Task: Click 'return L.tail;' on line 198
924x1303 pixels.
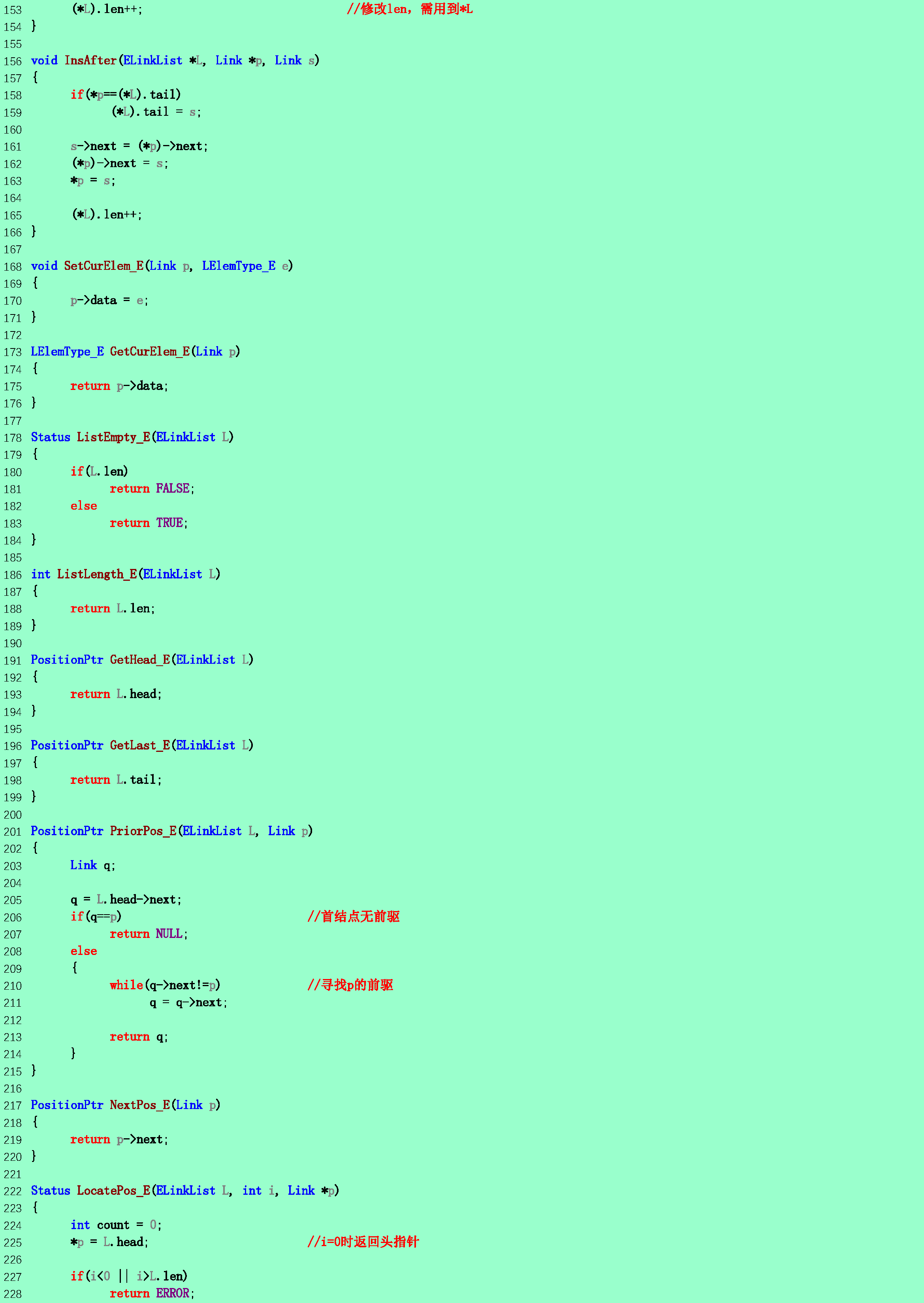Action: click(116, 780)
